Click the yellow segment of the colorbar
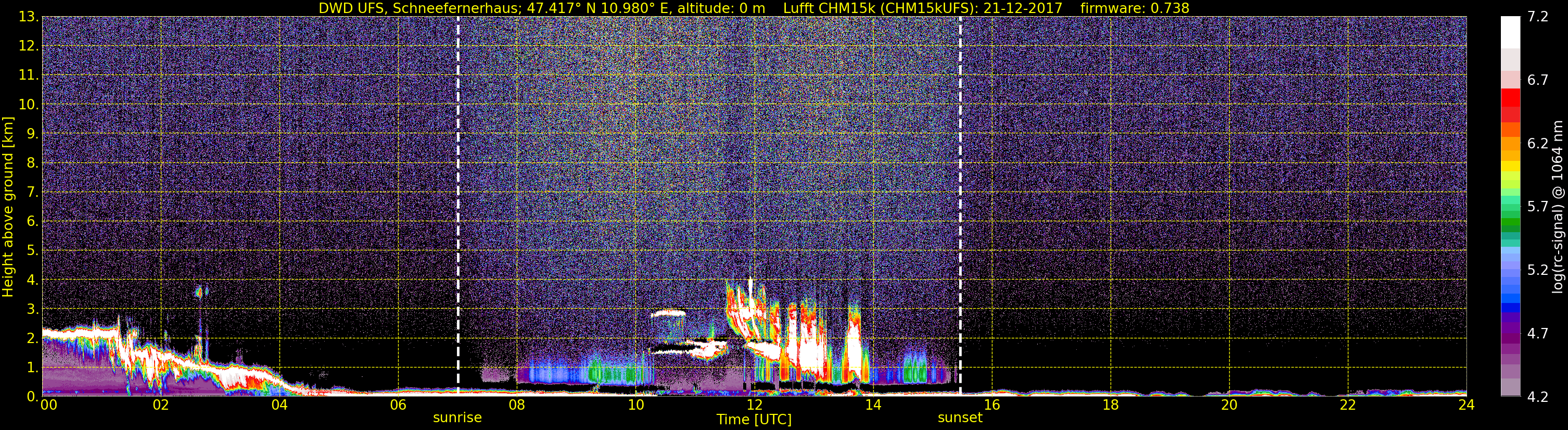The height and width of the screenshot is (430, 1568). (1511, 166)
